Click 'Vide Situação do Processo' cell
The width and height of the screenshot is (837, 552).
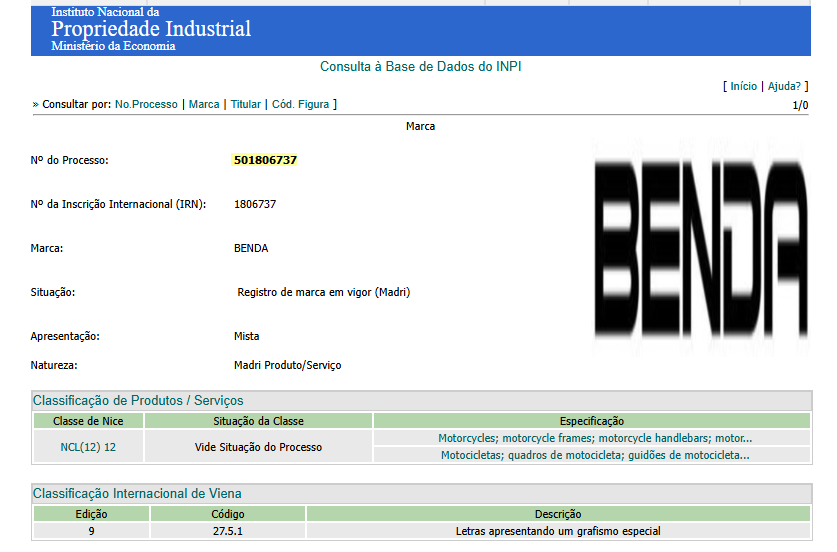tap(258, 447)
